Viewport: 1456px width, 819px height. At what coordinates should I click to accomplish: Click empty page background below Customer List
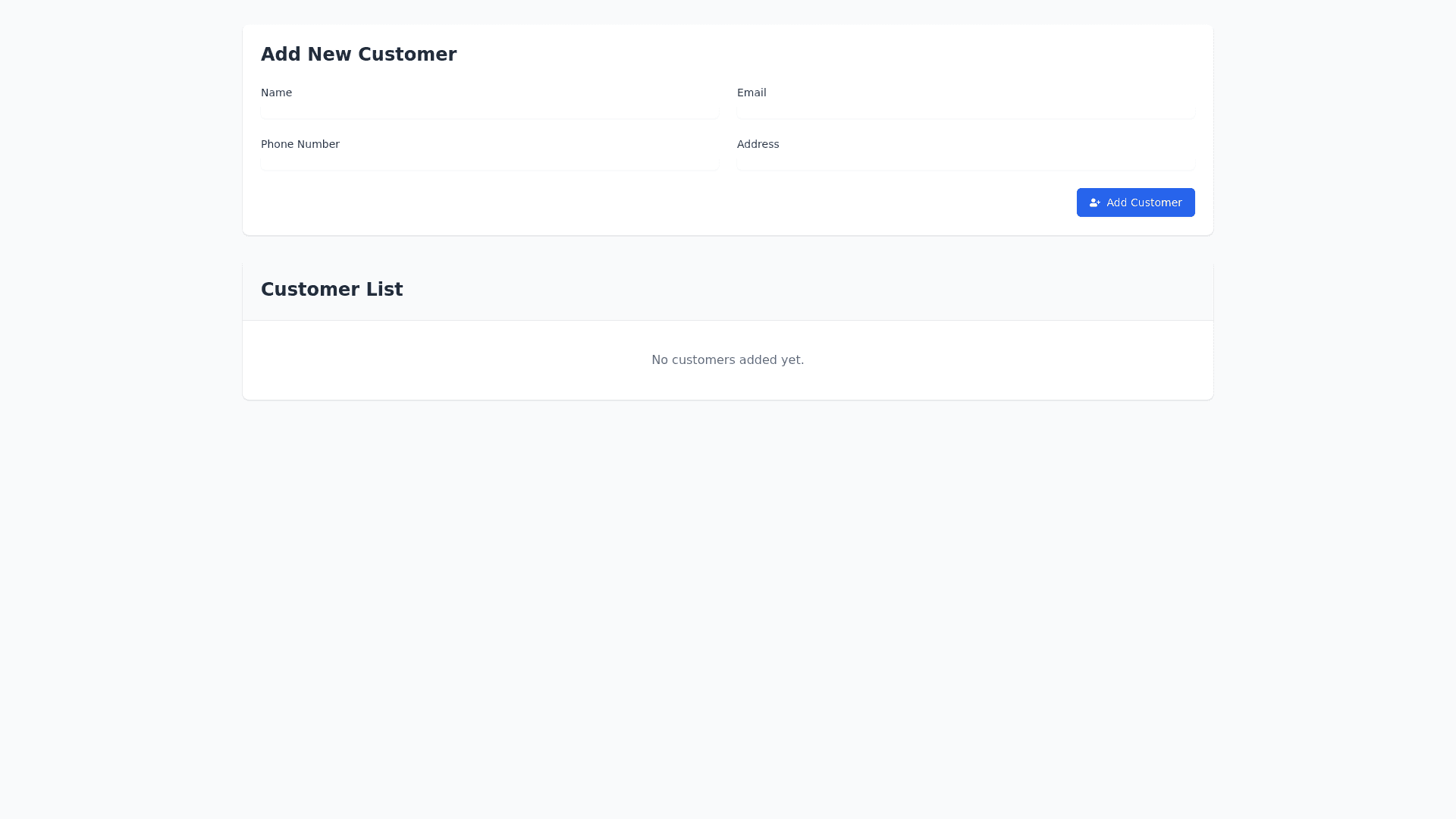click(x=728, y=607)
